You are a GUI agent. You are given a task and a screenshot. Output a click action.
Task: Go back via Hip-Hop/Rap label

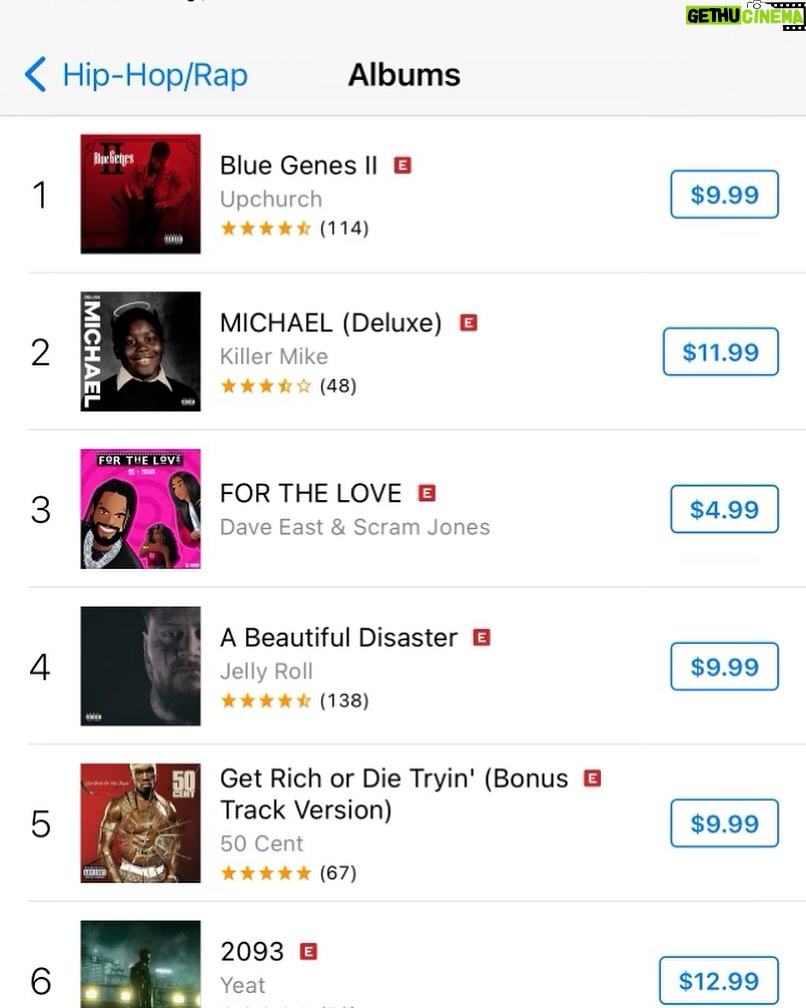pyautogui.click(x=155, y=75)
